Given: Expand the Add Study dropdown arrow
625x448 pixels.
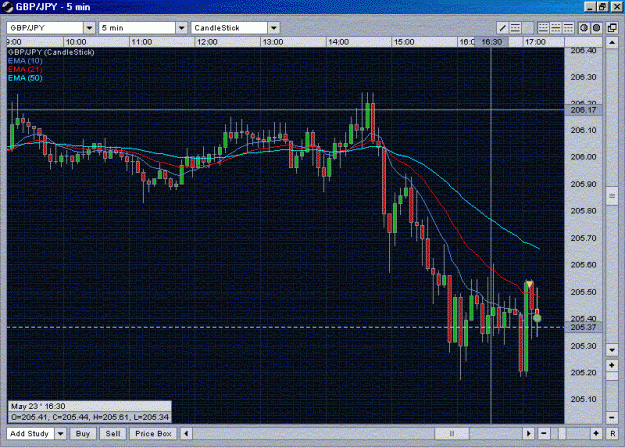Looking at the screenshot, I should (x=60, y=433).
